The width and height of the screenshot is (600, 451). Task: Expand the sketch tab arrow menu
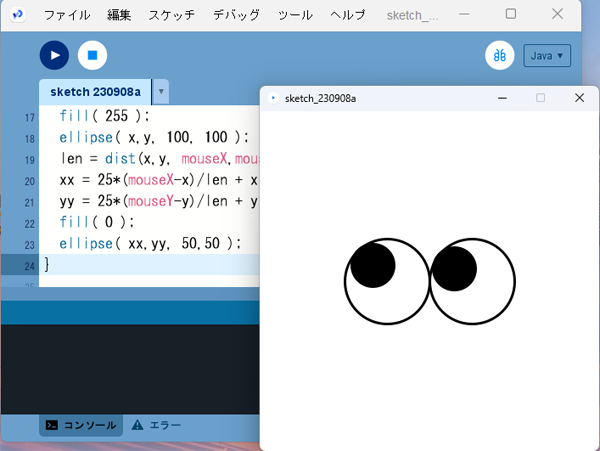(162, 91)
